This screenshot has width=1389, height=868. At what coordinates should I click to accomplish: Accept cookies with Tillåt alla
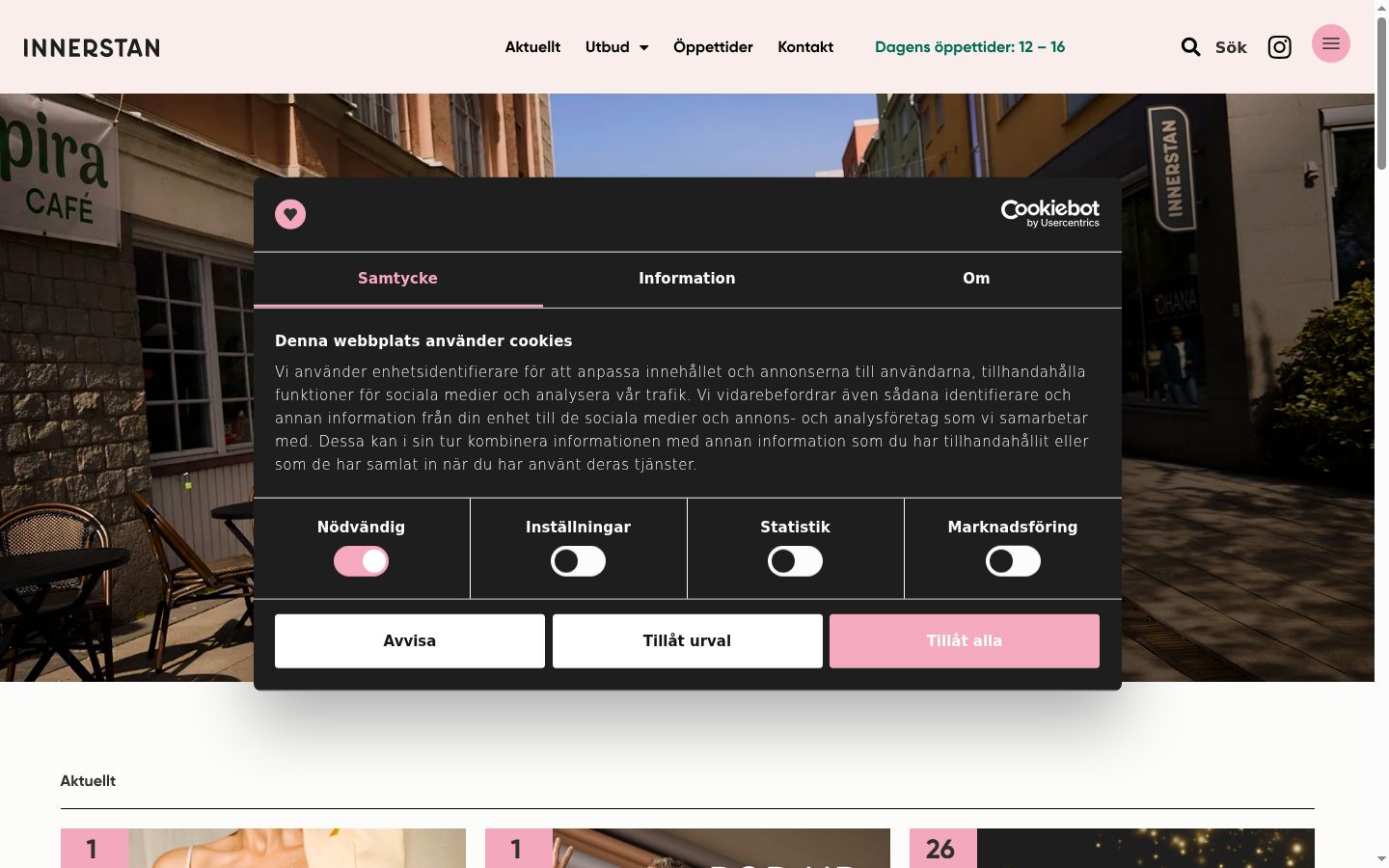coord(965,641)
